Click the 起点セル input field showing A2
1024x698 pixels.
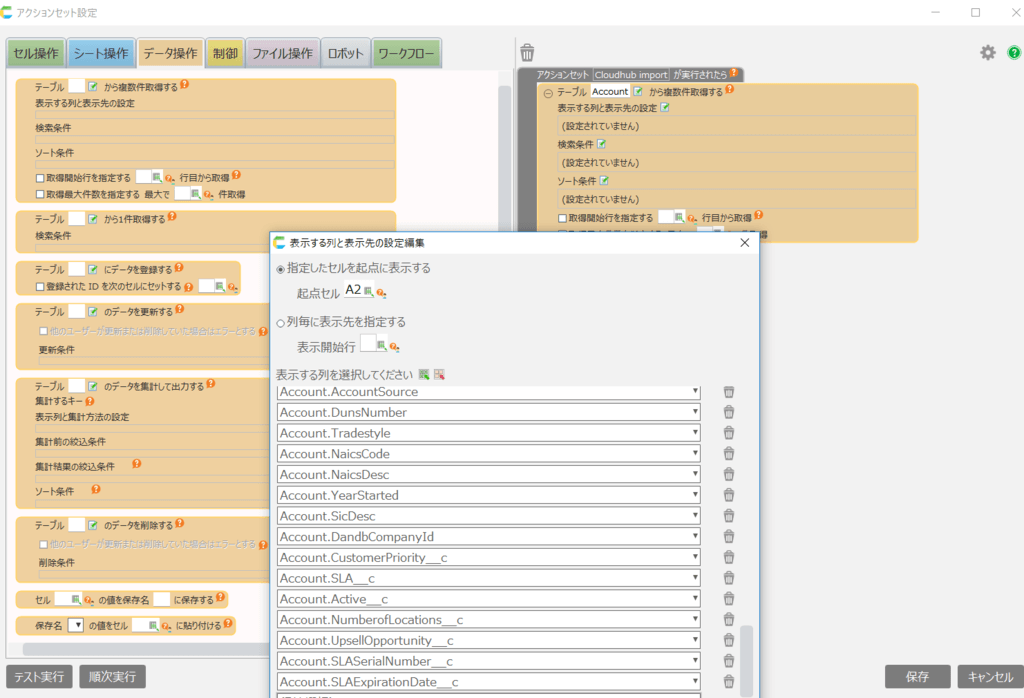click(x=353, y=289)
